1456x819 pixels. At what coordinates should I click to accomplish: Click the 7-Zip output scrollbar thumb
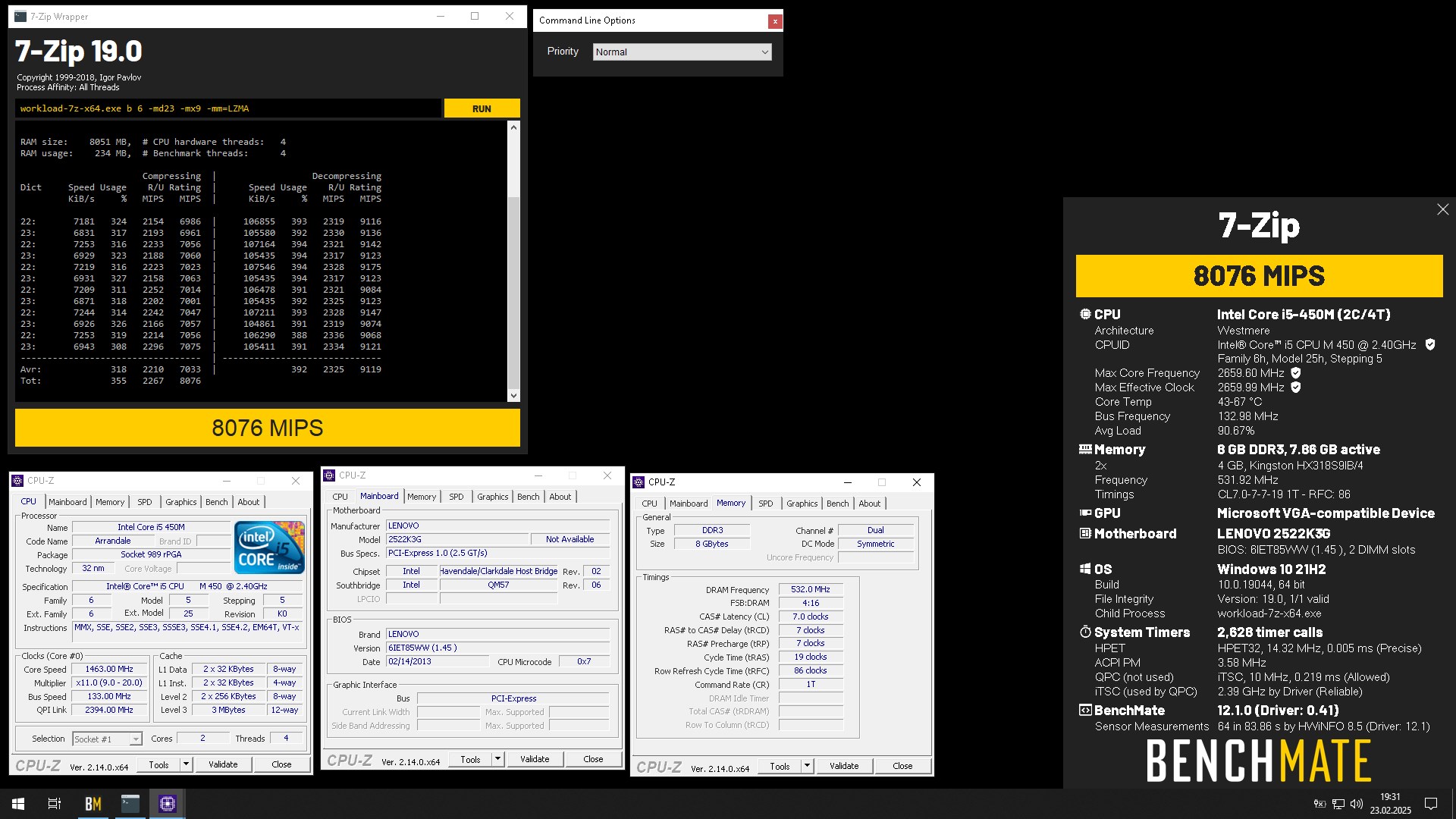point(513,292)
